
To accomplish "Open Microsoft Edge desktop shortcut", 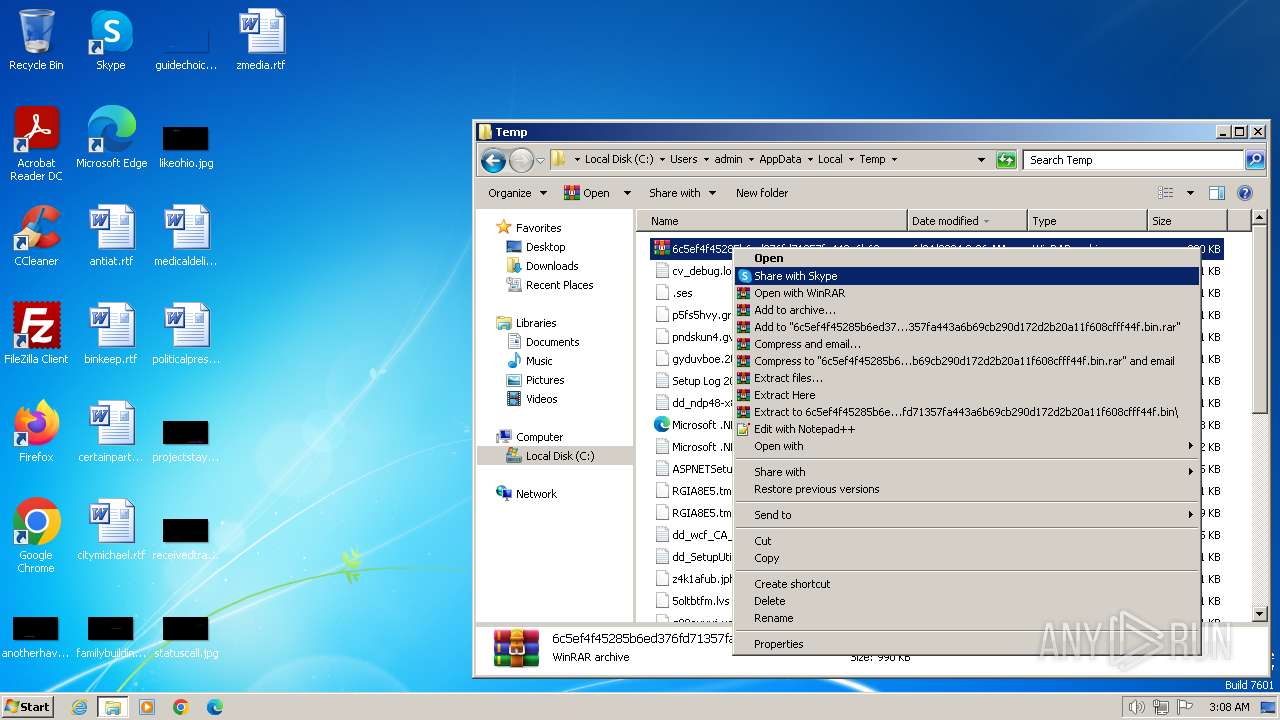I will click(111, 138).
